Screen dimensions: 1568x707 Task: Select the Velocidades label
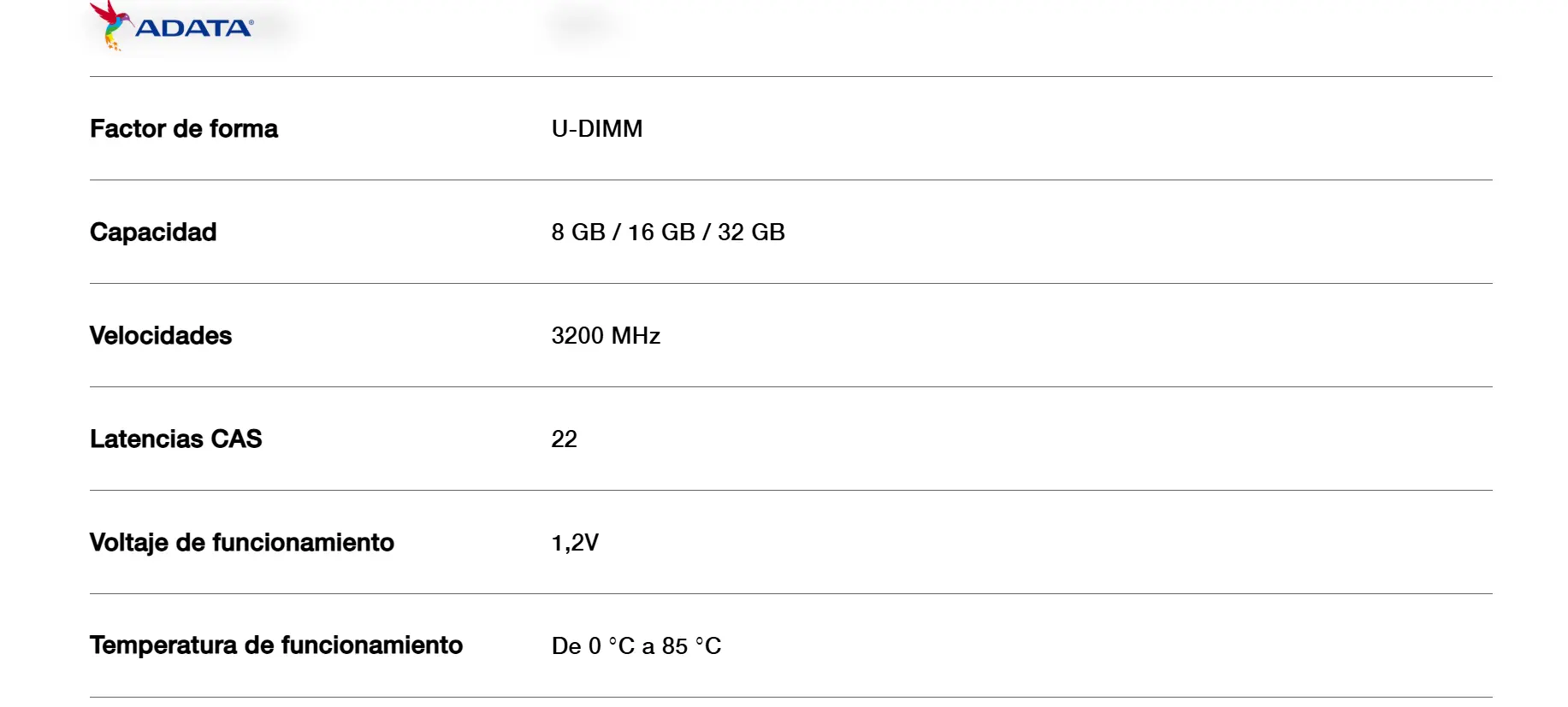coord(161,335)
